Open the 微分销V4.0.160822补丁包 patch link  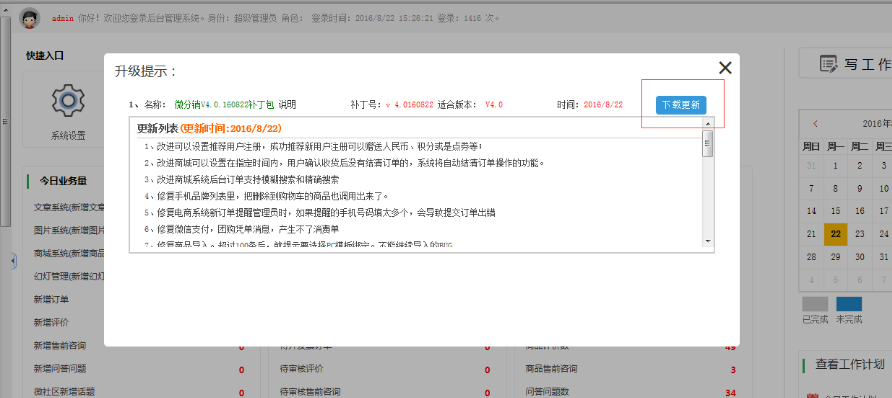(224, 105)
